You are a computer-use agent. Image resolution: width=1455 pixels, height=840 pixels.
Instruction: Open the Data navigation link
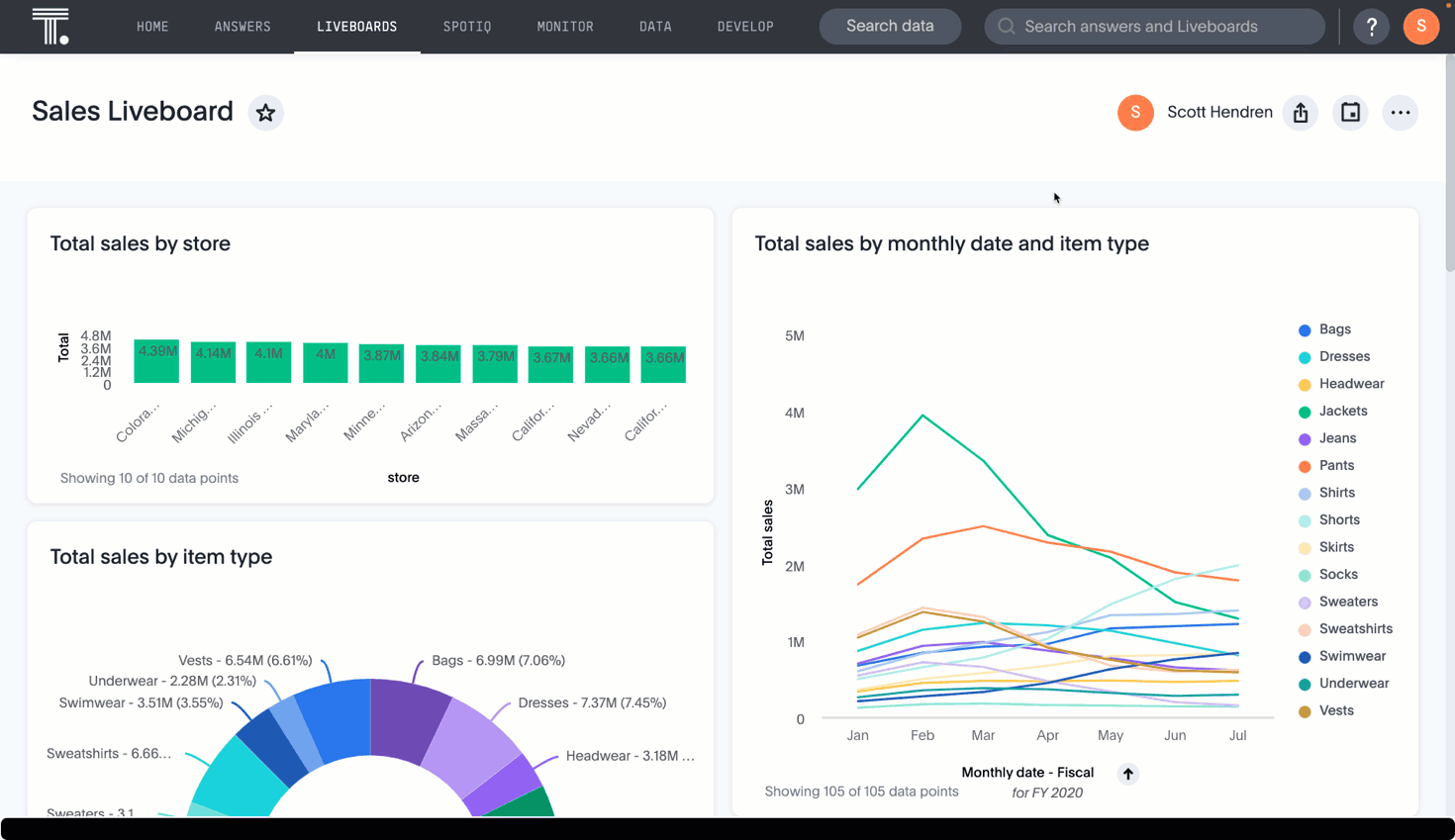(655, 27)
